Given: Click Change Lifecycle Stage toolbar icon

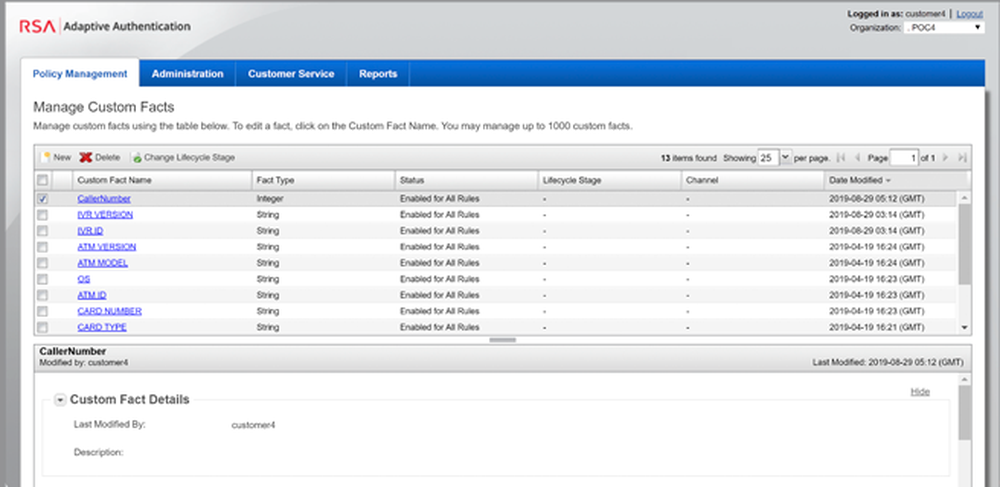Looking at the screenshot, I should pos(136,157).
